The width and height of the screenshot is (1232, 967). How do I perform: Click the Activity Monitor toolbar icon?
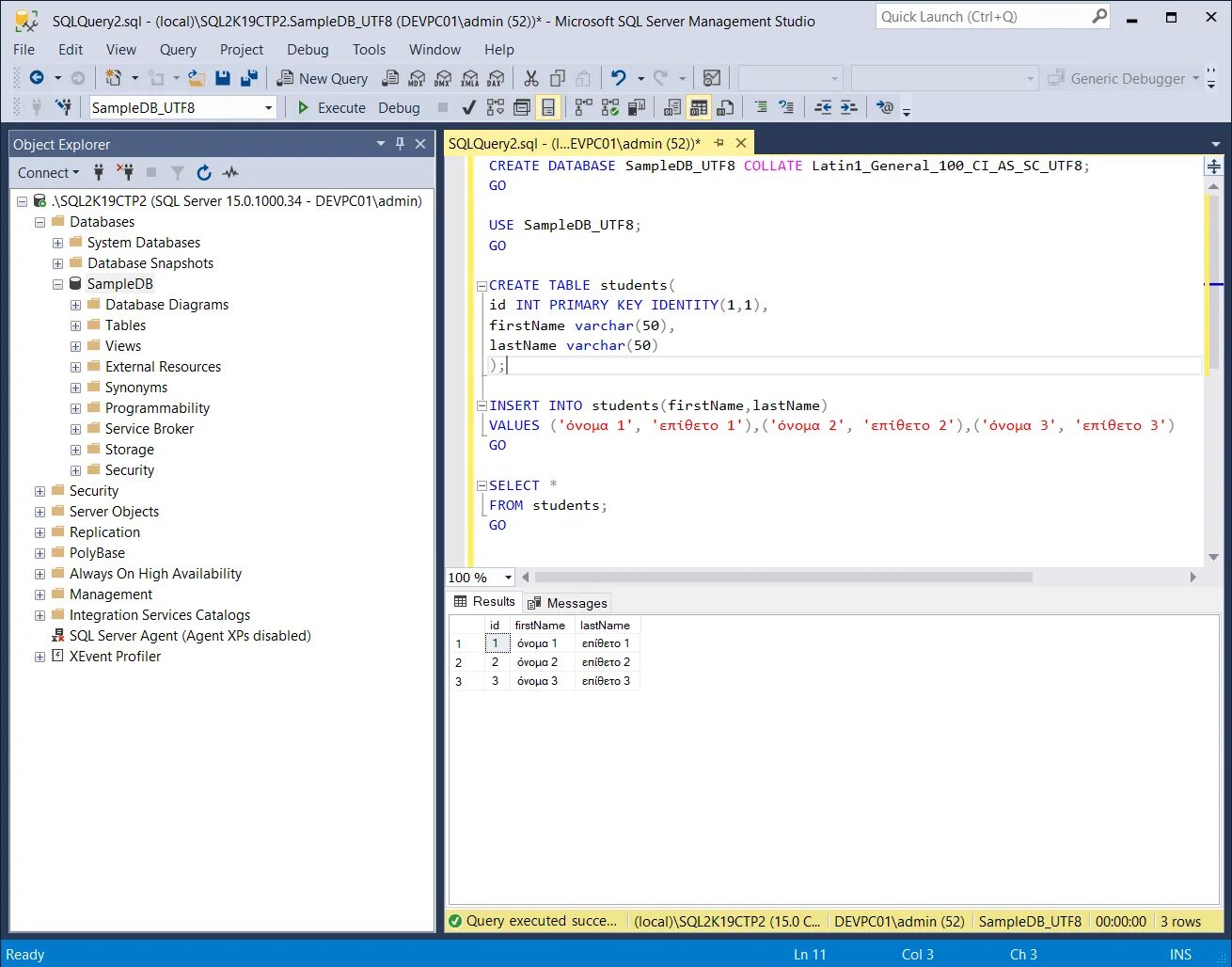[712, 78]
